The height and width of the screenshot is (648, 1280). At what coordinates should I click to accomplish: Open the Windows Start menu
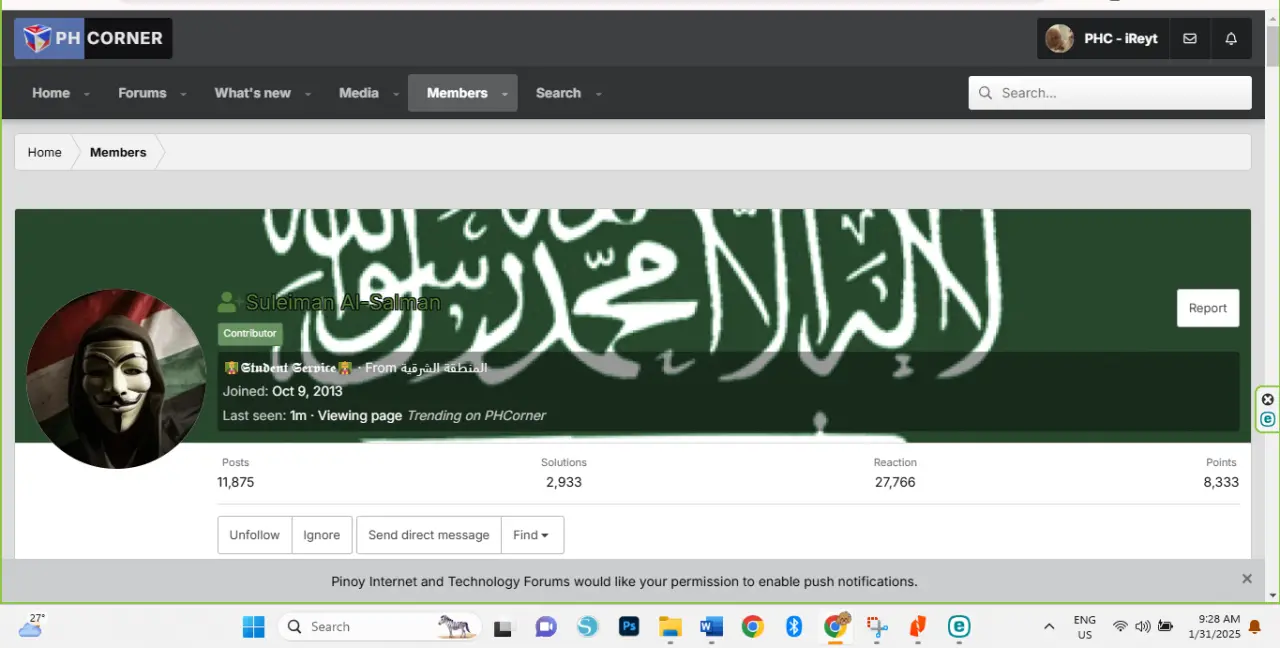coord(254,627)
